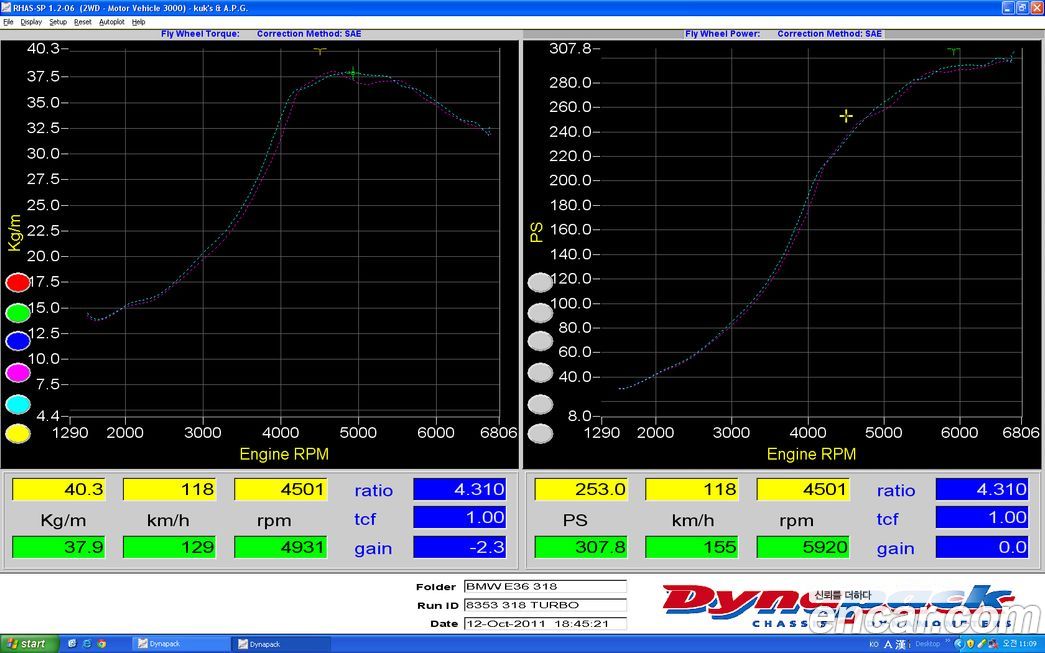The image size is (1045, 653).
Task: Select the green run color circle
Action: (18, 313)
